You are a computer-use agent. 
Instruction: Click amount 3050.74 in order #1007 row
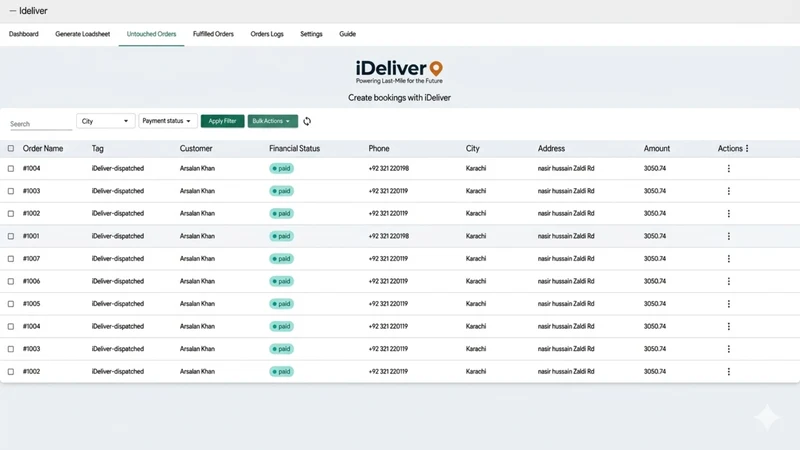tap(655, 259)
